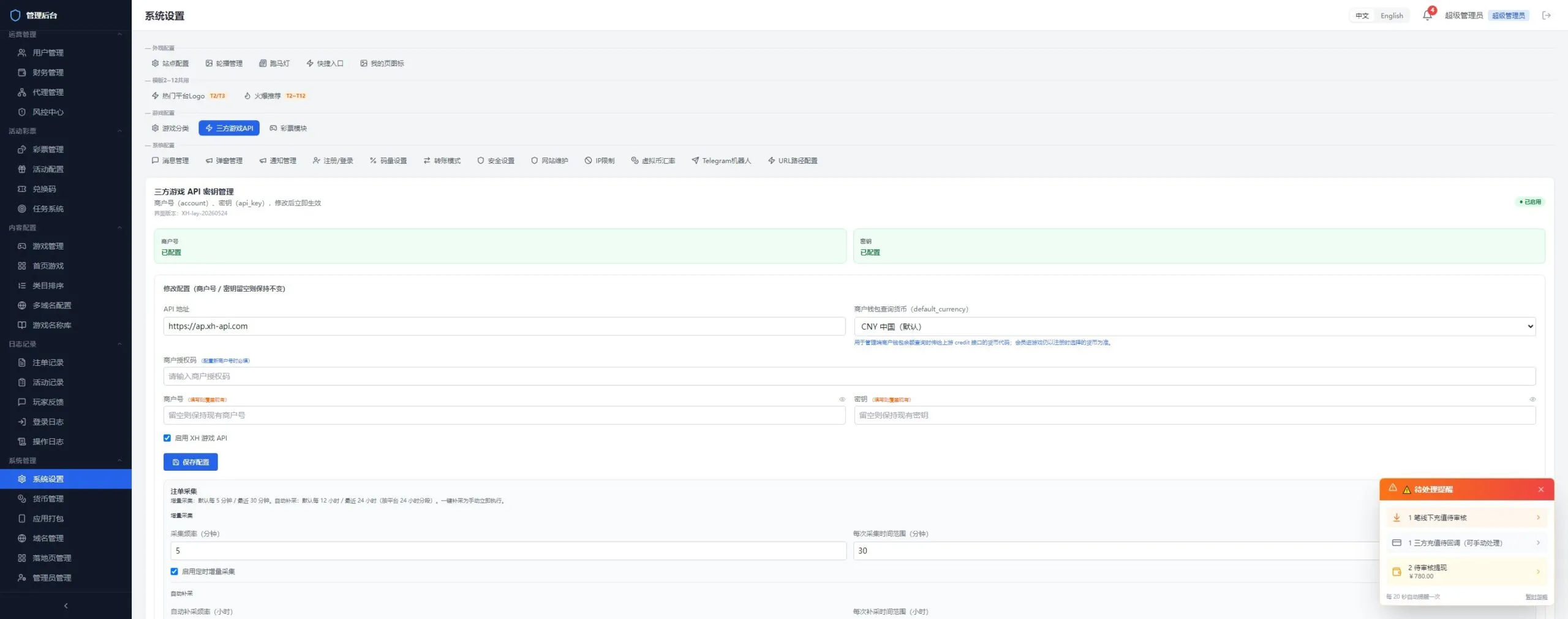The width and height of the screenshot is (1568, 619).
Task: Open the 商户钱包查询货币 currency dropdown
Action: click(x=1195, y=326)
